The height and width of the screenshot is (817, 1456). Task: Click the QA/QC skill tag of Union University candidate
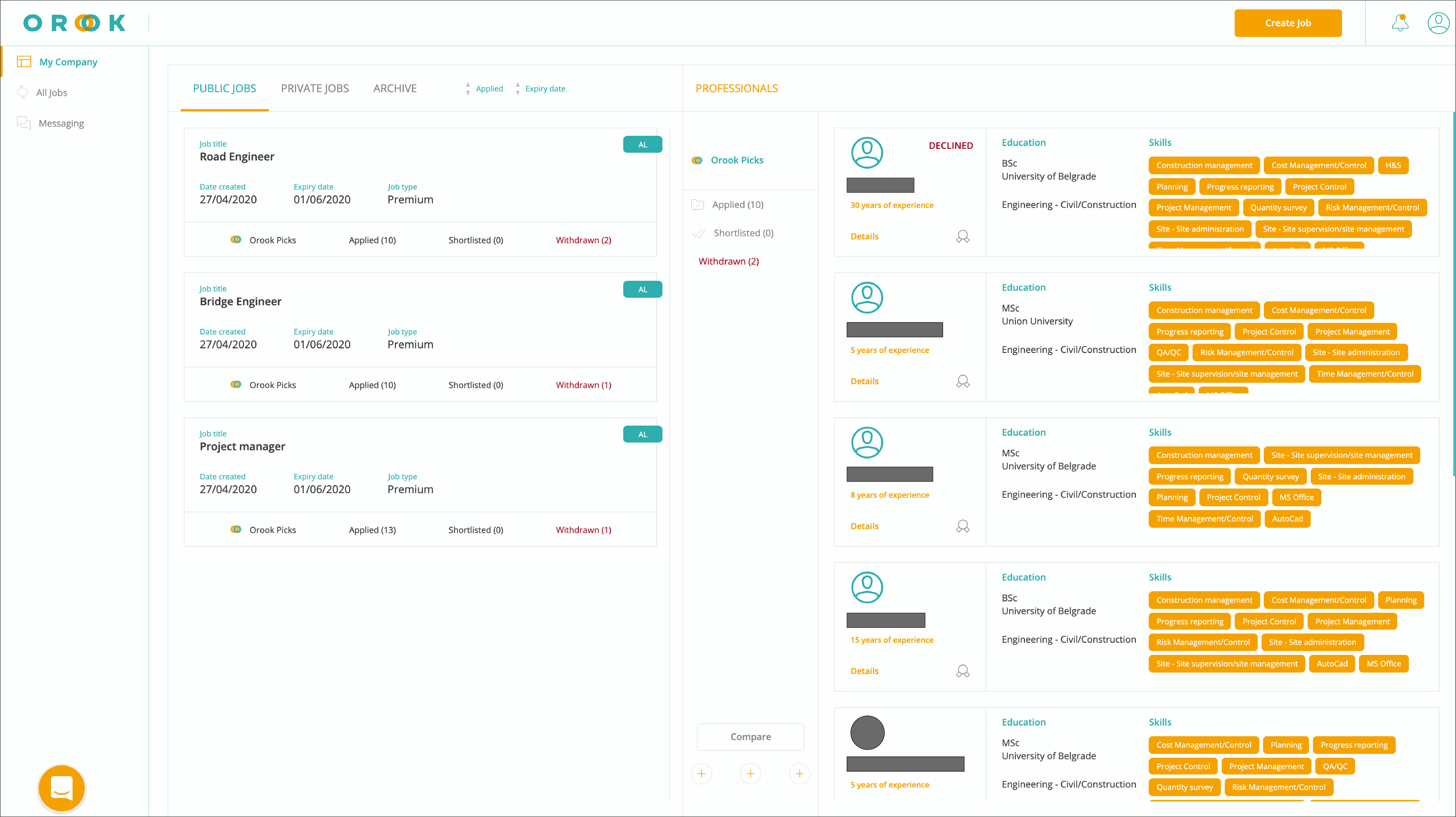(x=1168, y=353)
